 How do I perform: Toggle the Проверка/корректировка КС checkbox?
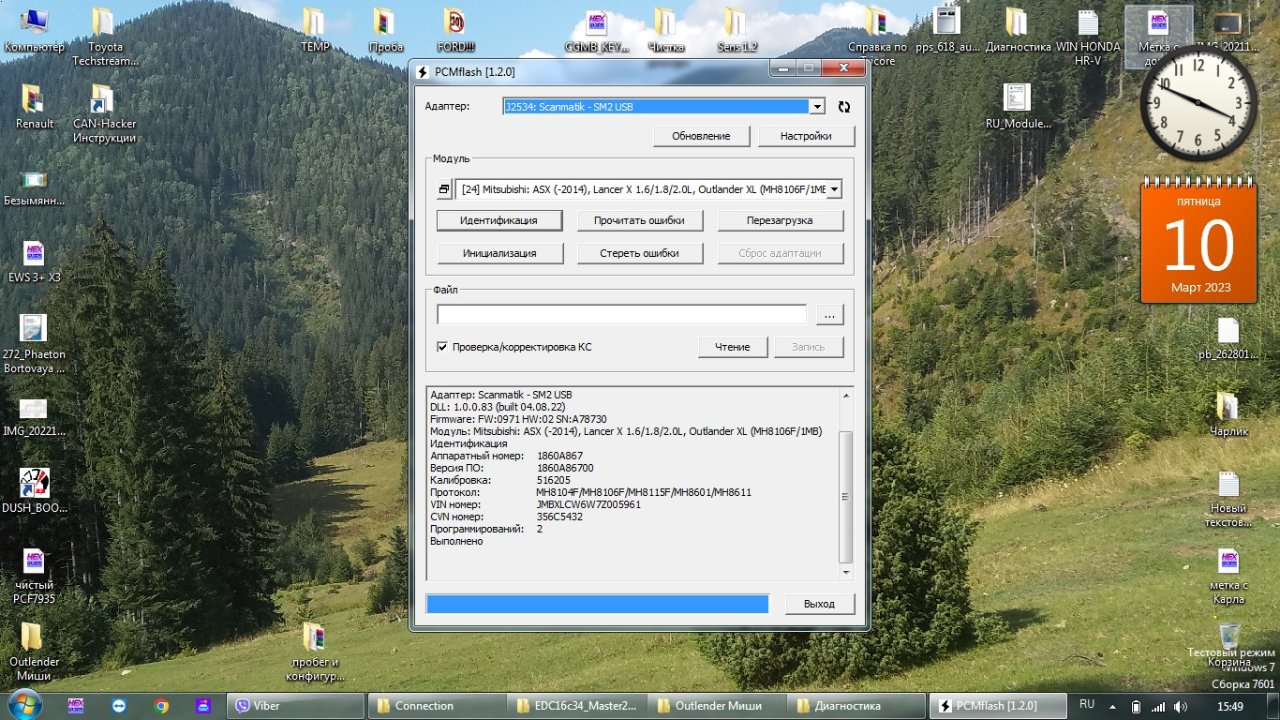tap(442, 347)
